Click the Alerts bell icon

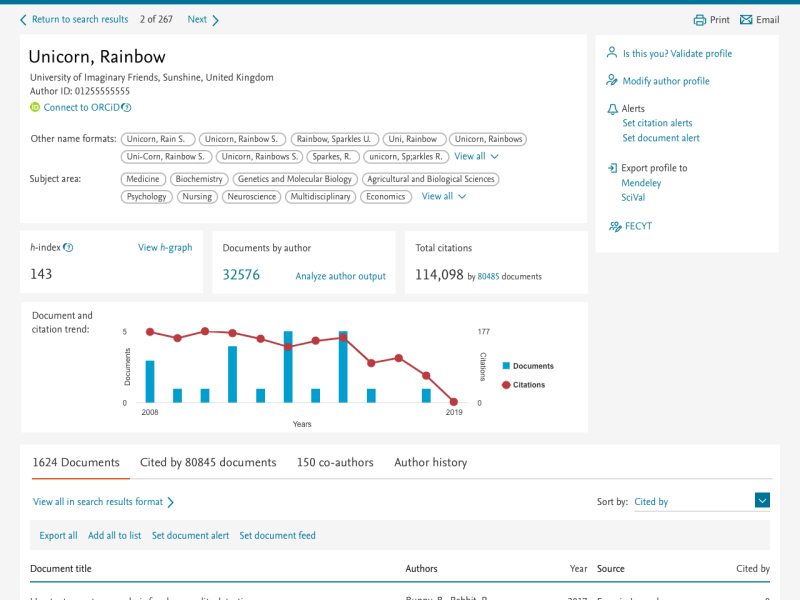(612, 109)
